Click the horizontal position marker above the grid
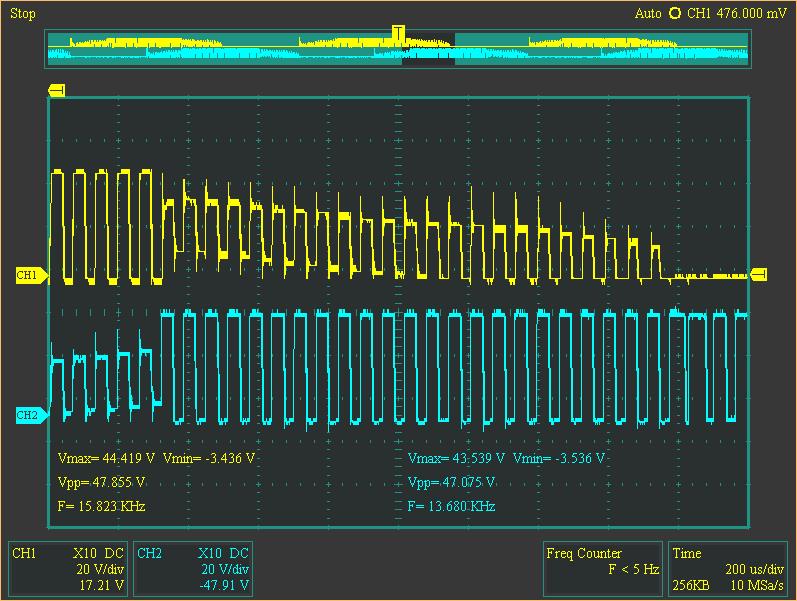The width and height of the screenshot is (797, 601). coord(56,91)
